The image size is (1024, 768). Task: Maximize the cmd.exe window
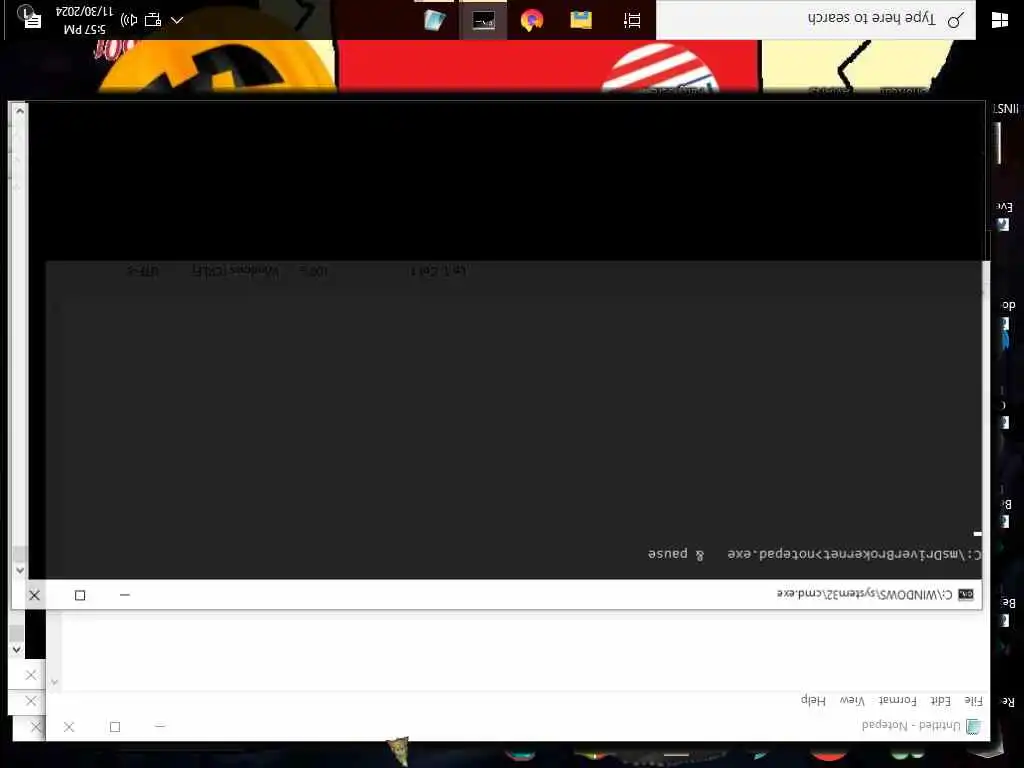(x=80, y=595)
